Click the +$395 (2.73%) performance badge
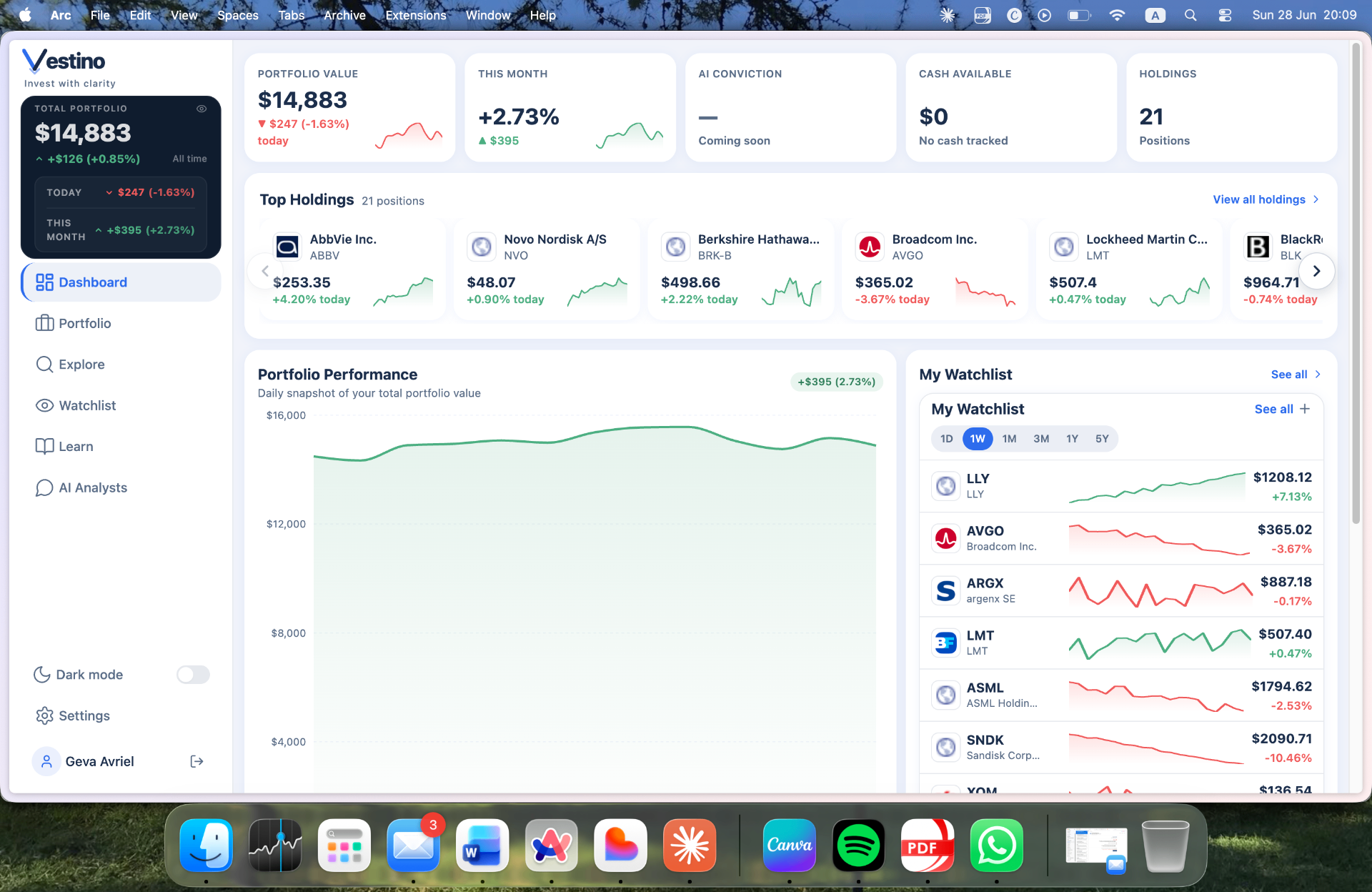 coord(836,382)
